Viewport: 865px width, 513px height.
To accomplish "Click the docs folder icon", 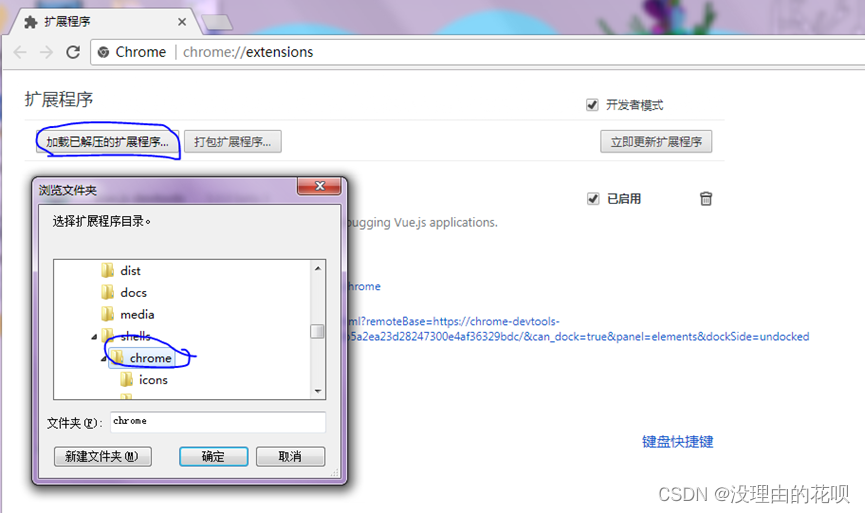I will coord(108,292).
